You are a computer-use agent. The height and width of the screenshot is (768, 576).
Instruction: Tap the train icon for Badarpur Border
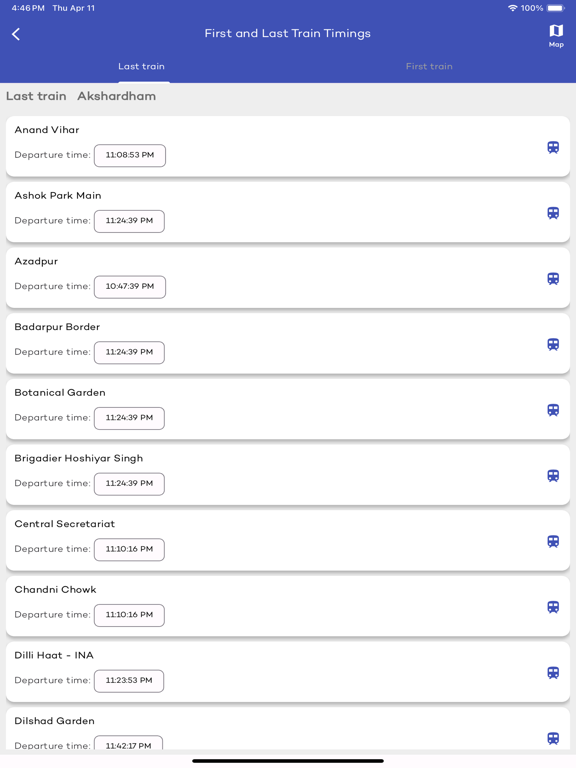553,344
